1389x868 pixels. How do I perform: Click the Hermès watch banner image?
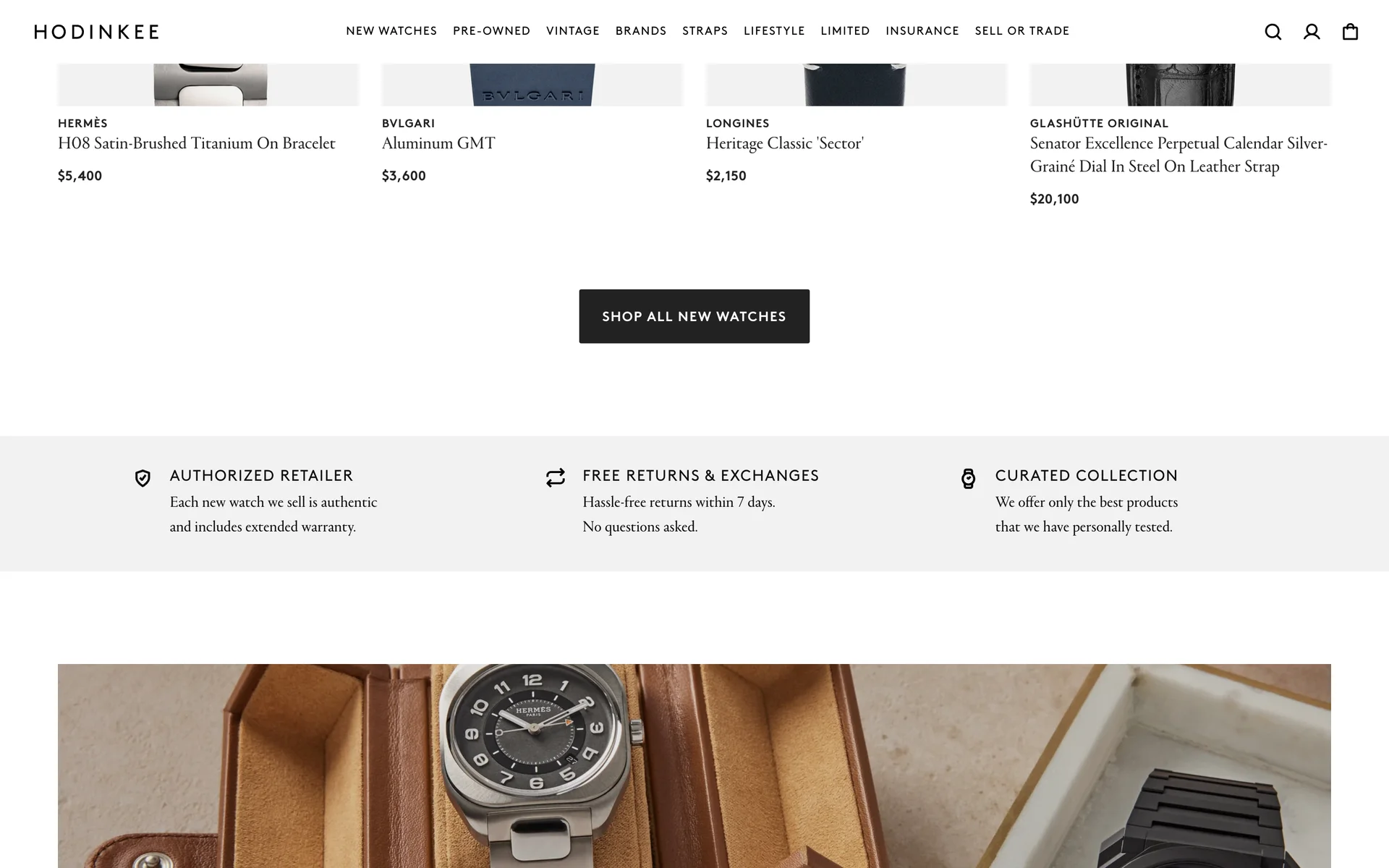click(694, 765)
